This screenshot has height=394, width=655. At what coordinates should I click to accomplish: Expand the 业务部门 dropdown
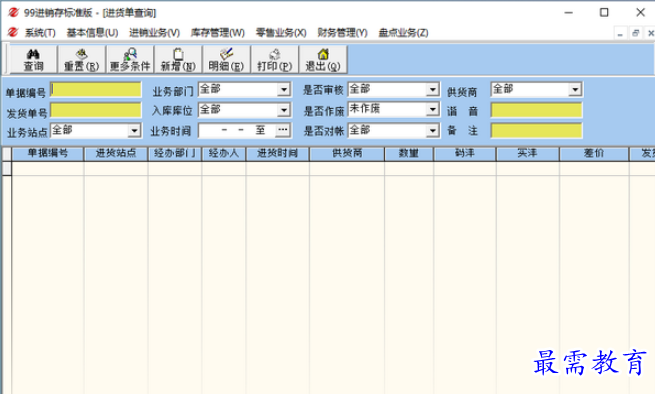click(284, 89)
